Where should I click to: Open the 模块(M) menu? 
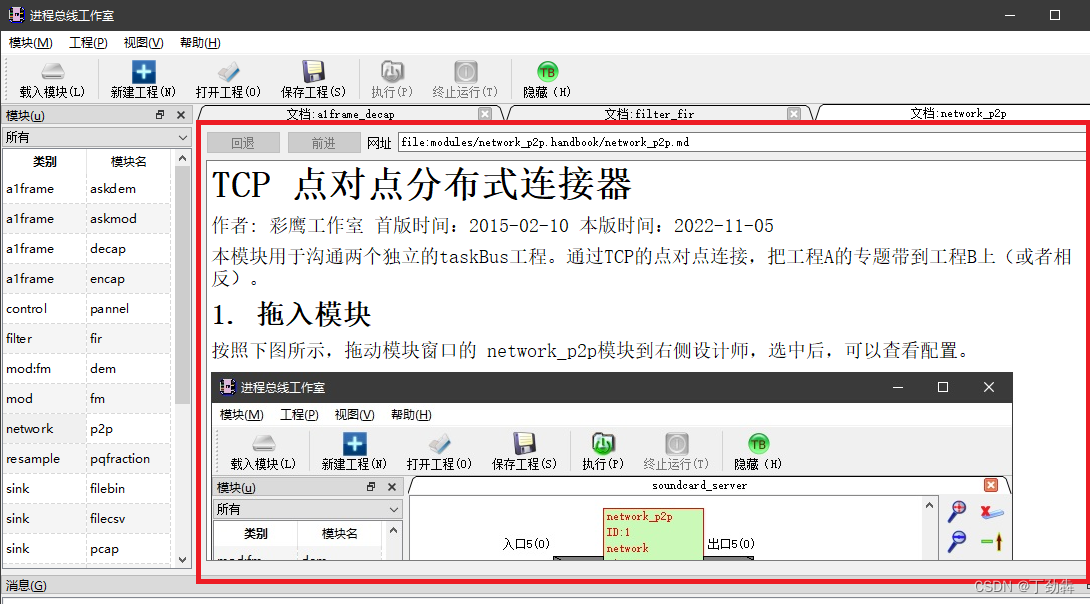click(x=31, y=42)
